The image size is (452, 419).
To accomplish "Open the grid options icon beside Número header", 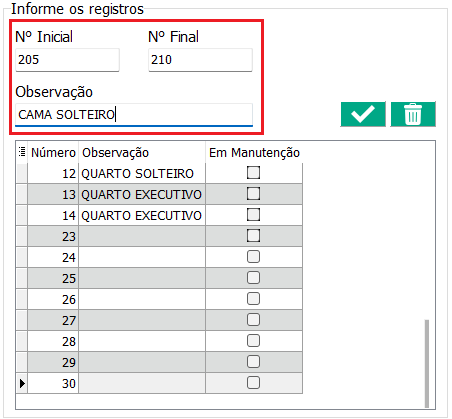I will [22, 152].
